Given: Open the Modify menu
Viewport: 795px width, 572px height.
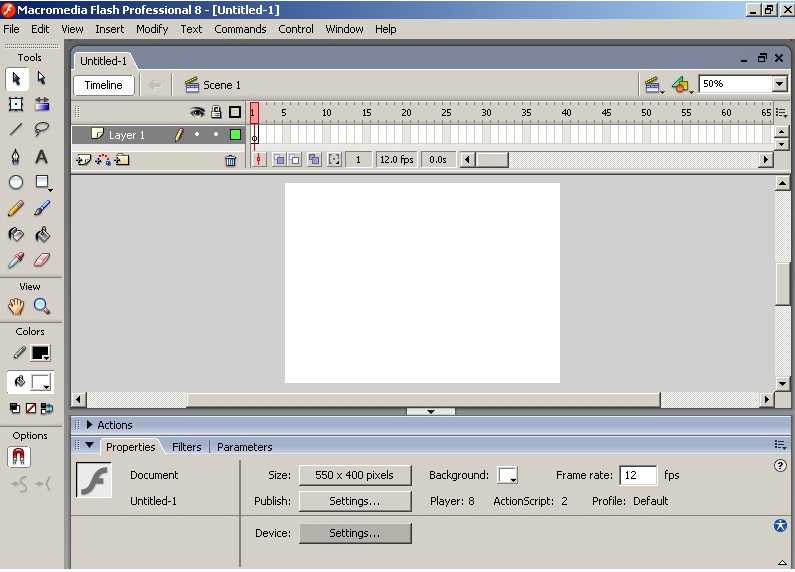Looking at the screenshot, I should [x=152, y=29].
